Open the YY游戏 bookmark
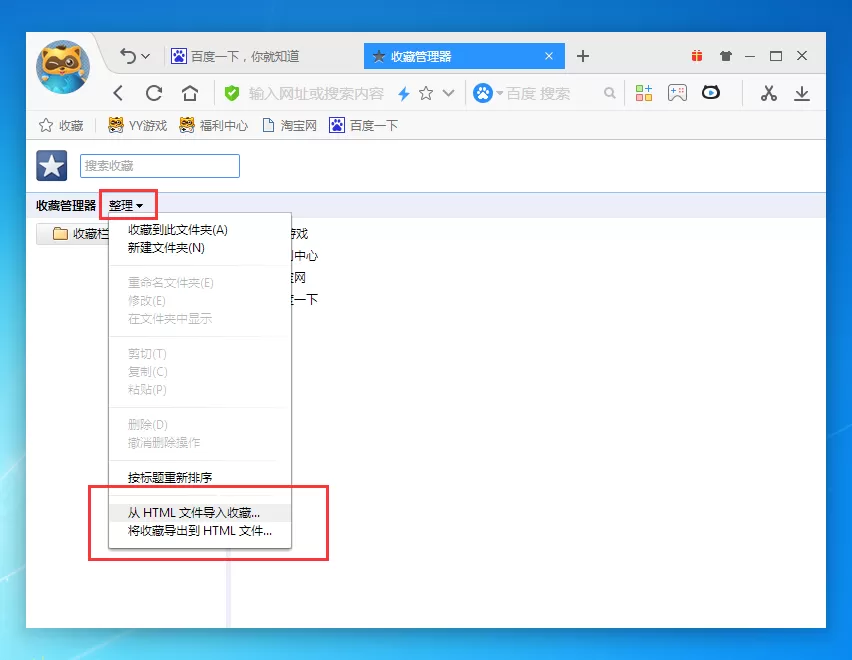This screenshot has width=852, height=660. 137,125
